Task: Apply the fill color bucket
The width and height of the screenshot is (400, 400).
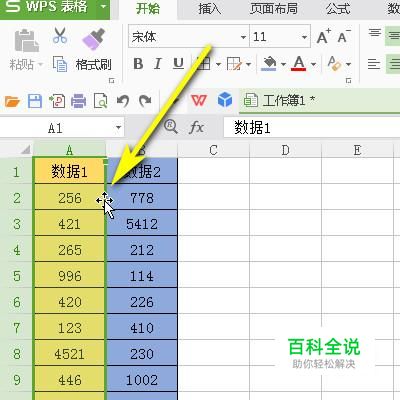Action: (x=269, y=64)
